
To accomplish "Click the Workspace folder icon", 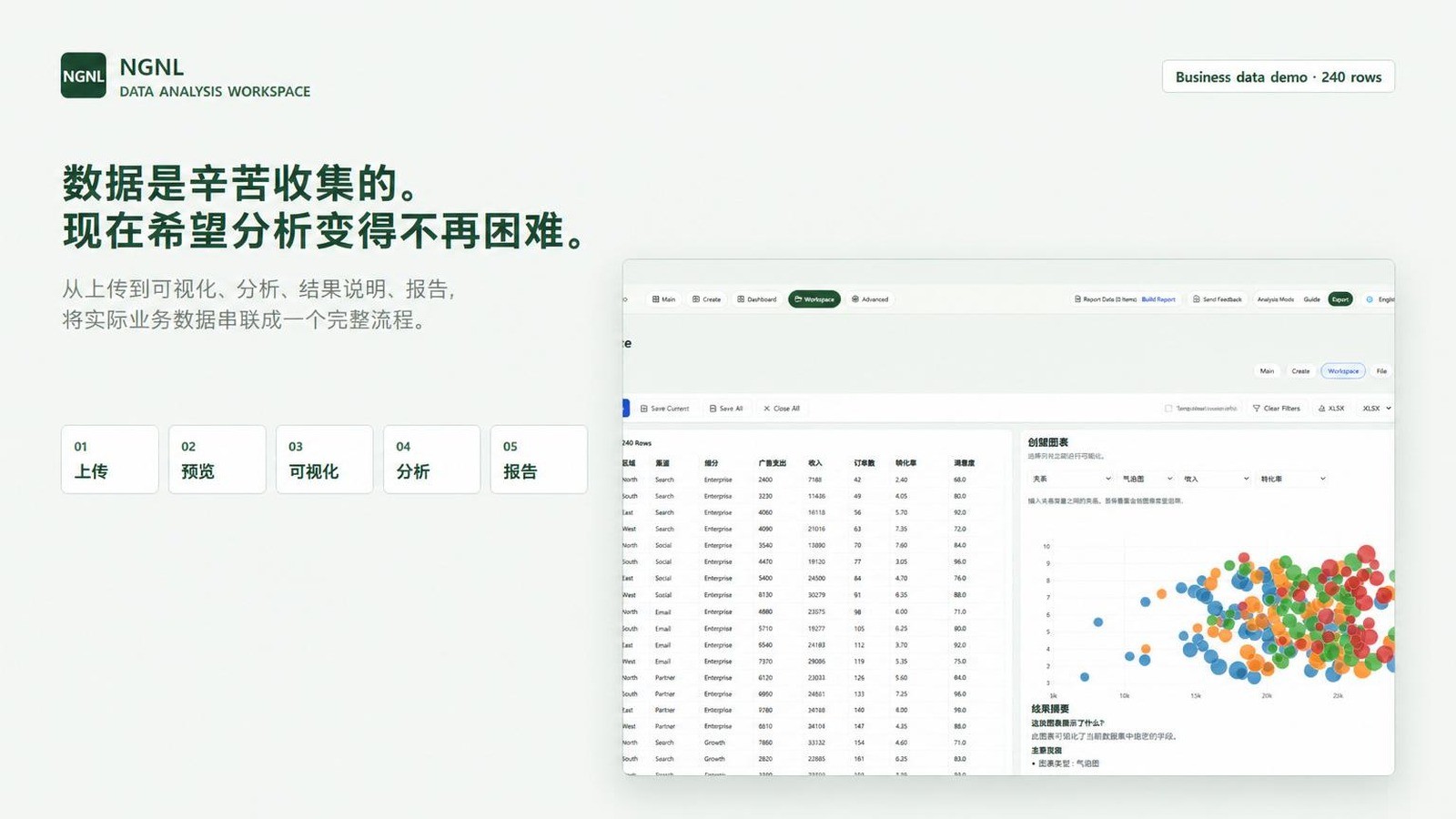I will click(x=798, y=299).
